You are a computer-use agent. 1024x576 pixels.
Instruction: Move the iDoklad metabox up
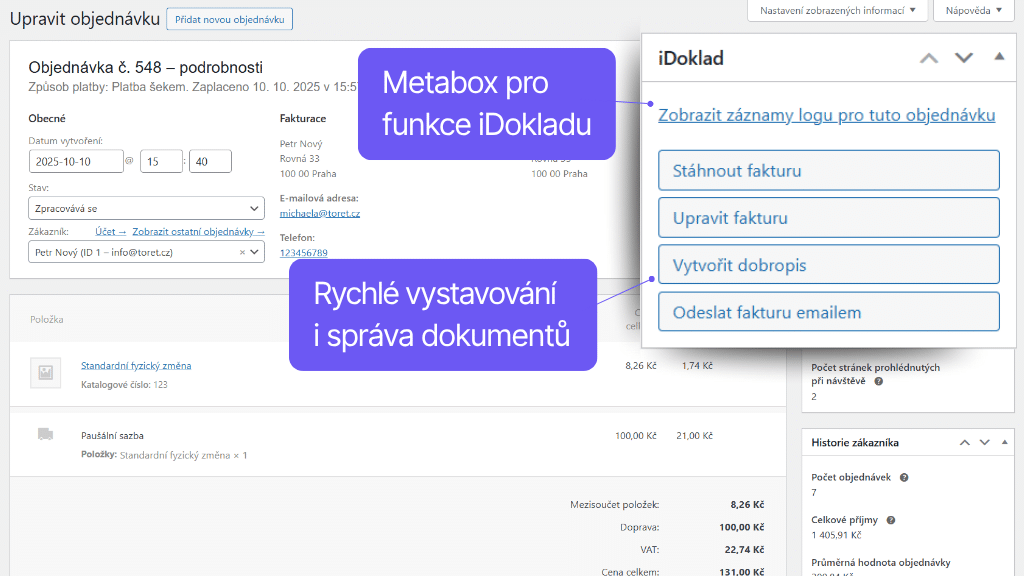pyautogui.click(x=929, y=58)
